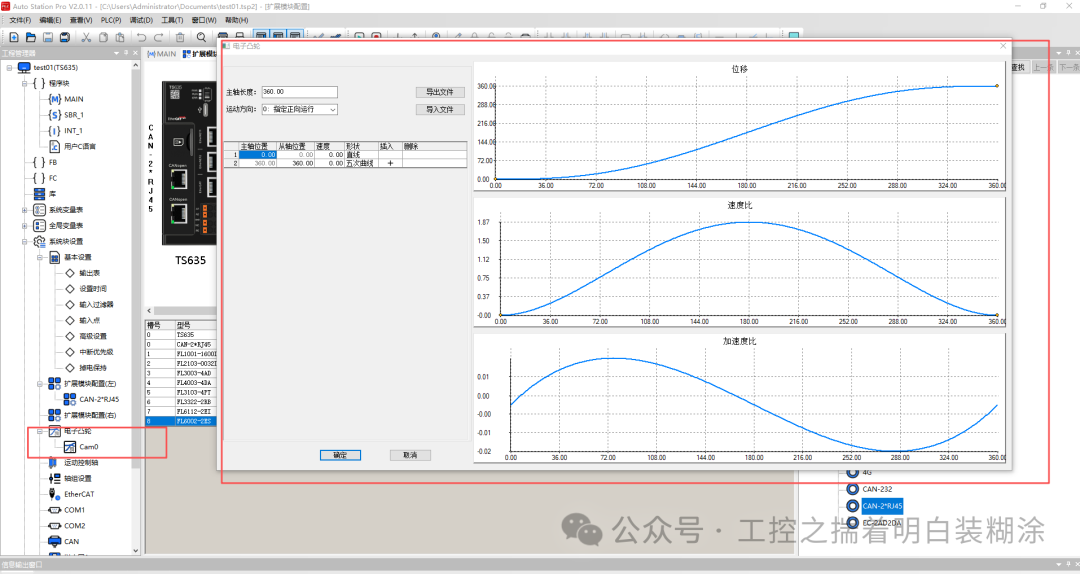Select Cam0 icon in project tree

tap(70, 447)
